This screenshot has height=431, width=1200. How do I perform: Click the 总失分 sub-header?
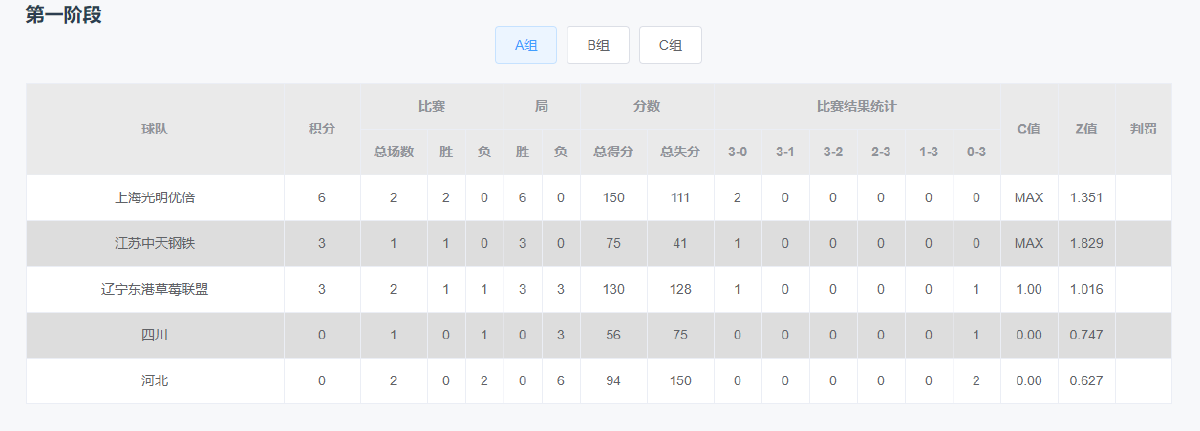click(680, 152)
